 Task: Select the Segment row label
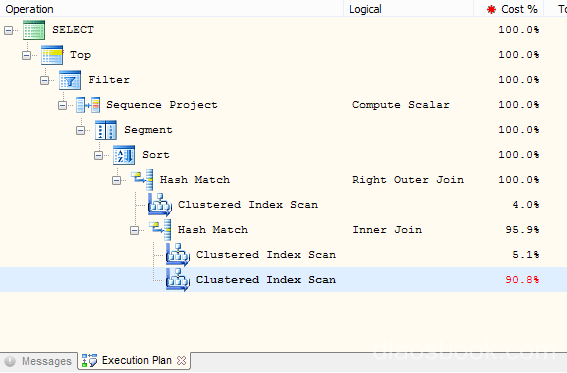point(148,130)
